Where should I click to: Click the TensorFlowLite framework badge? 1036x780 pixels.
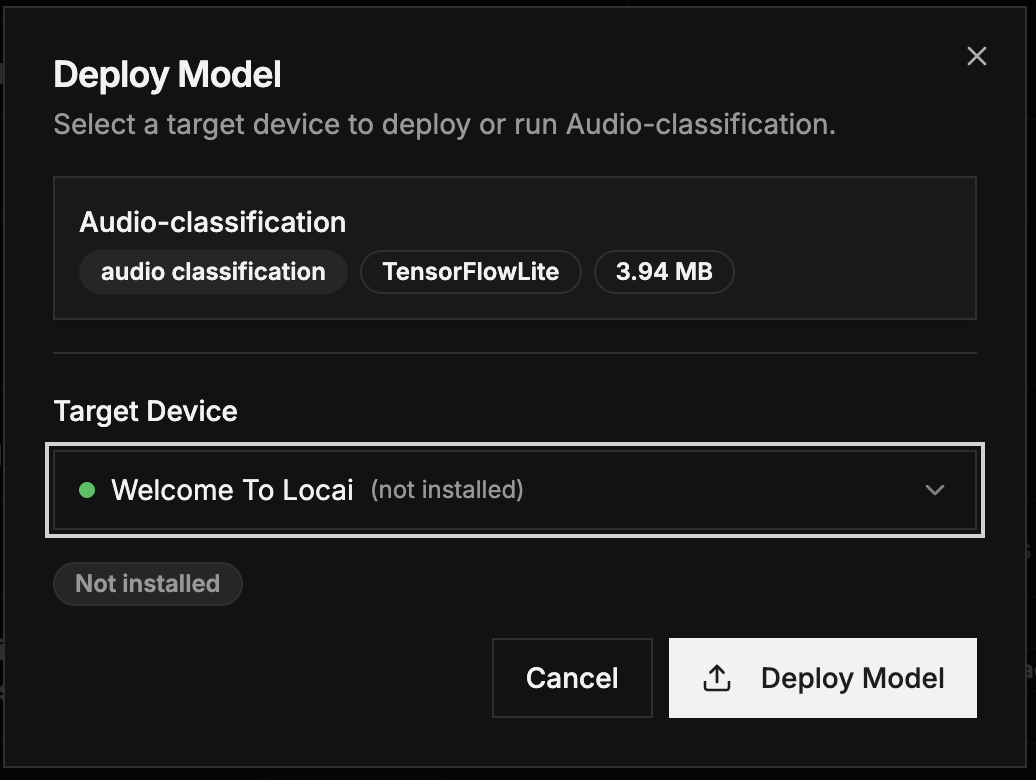pos(470,271)
